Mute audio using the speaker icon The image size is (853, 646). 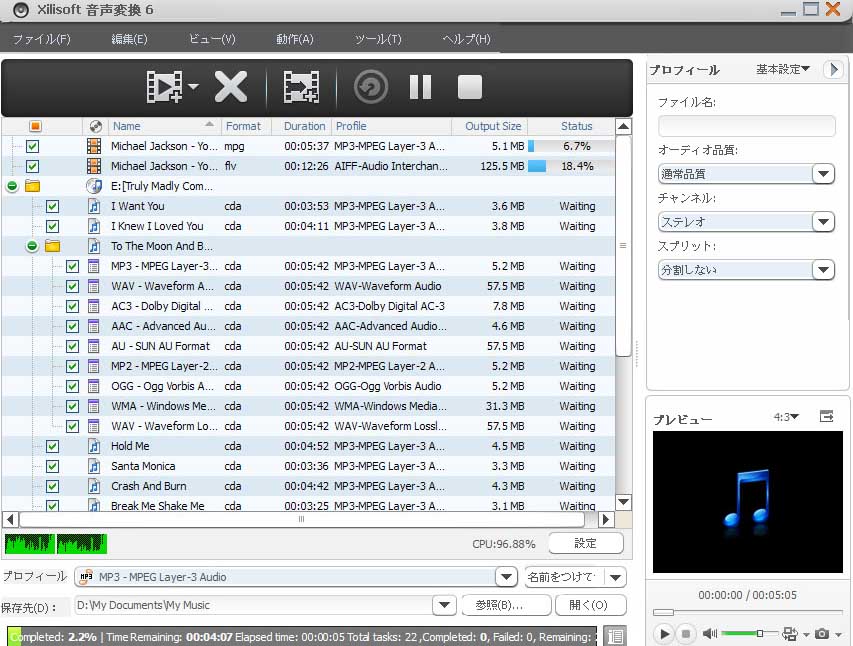(x=710, y=634)
